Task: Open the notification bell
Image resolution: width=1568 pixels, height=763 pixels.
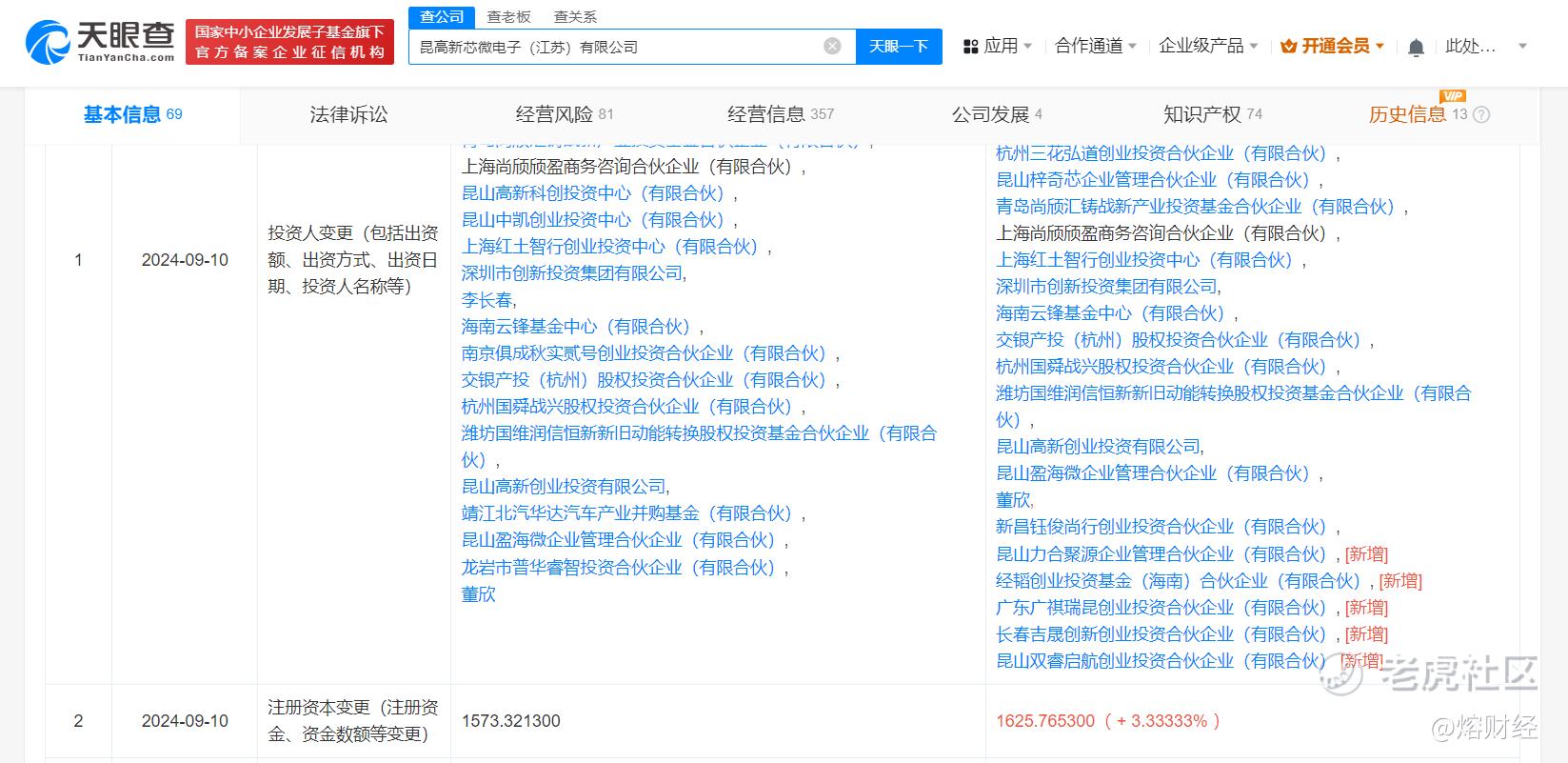Action: [x=1417, y=47]
